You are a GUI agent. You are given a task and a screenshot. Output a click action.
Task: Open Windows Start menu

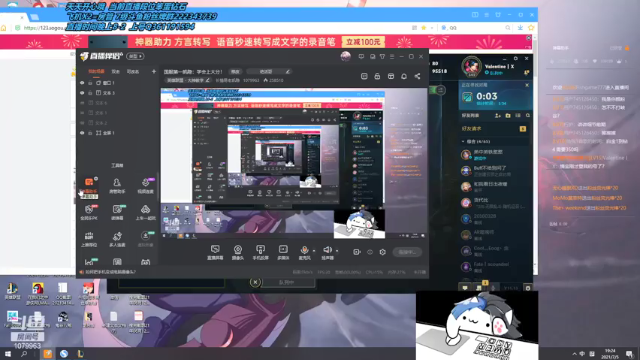[7, 353]
